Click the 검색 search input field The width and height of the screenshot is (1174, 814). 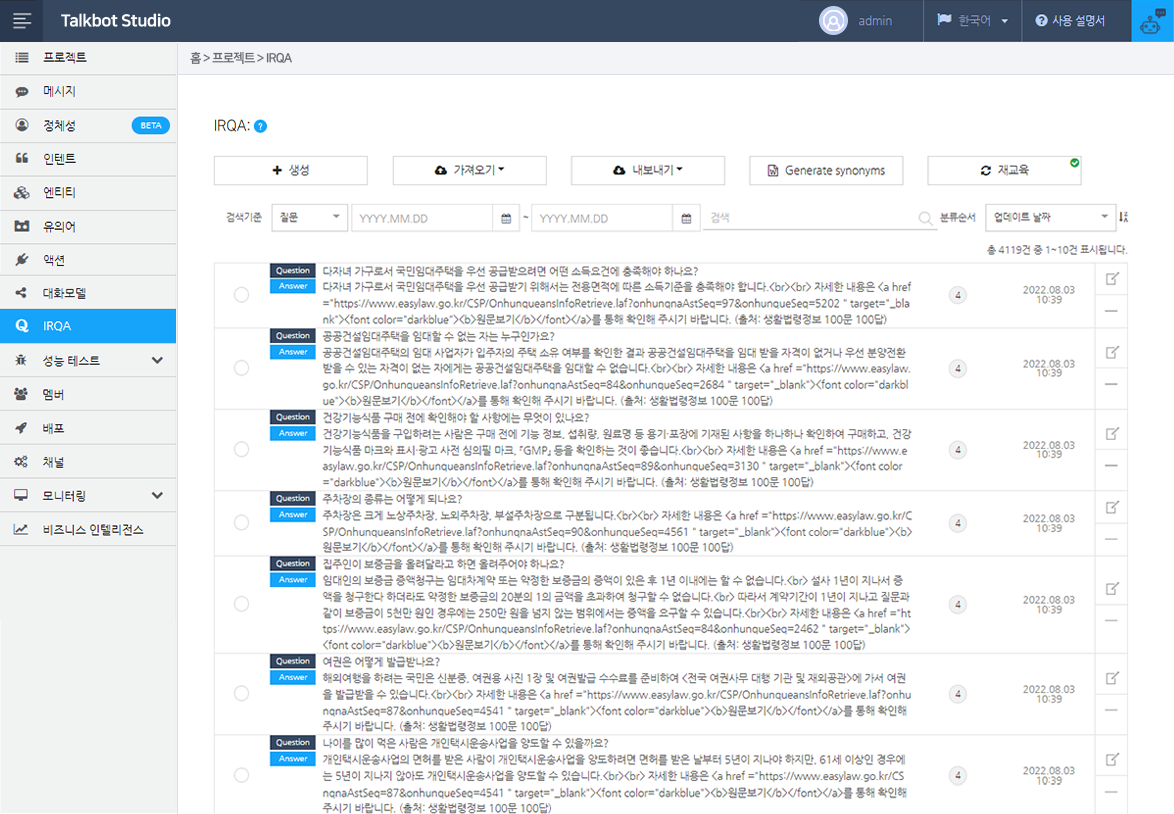point(810,218)
